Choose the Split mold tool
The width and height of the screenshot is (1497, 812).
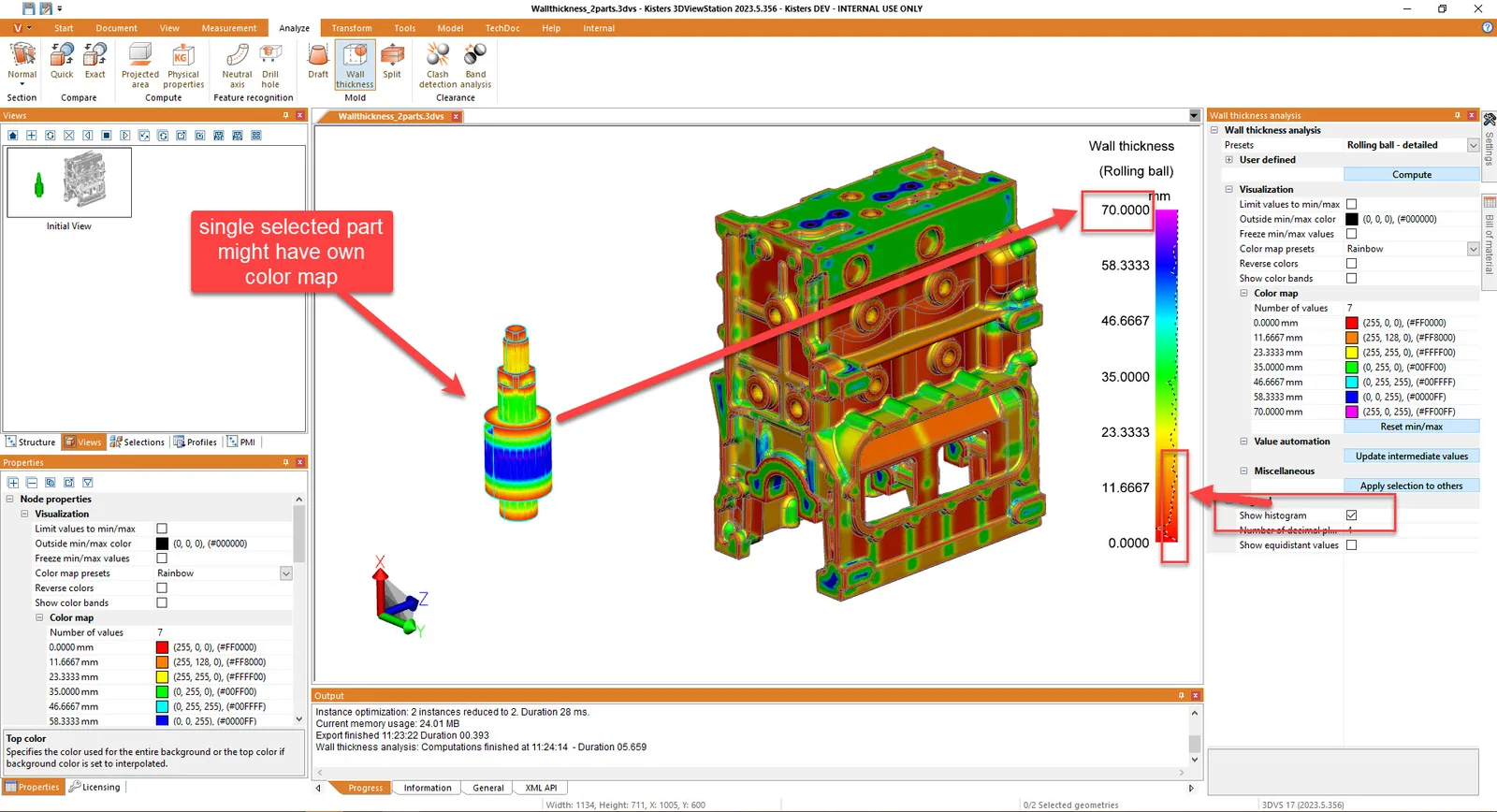pyautogui.click(x=392, y=62)
